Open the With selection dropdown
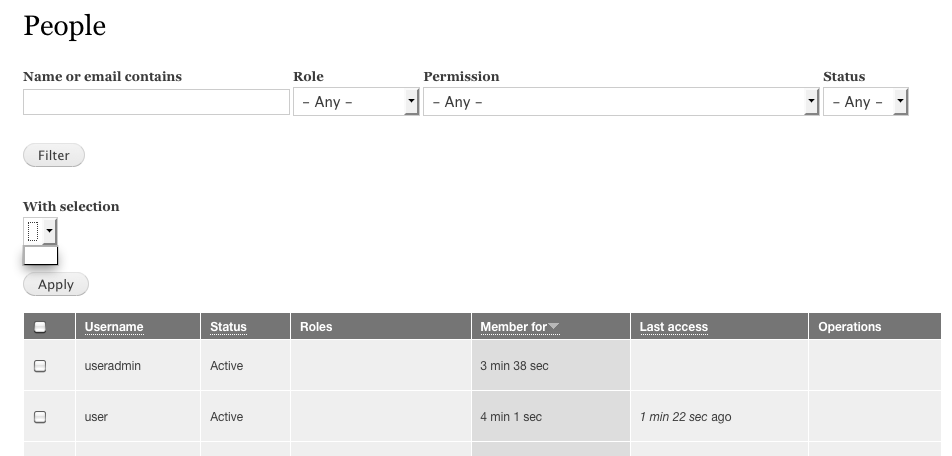 tap(40, 232)
